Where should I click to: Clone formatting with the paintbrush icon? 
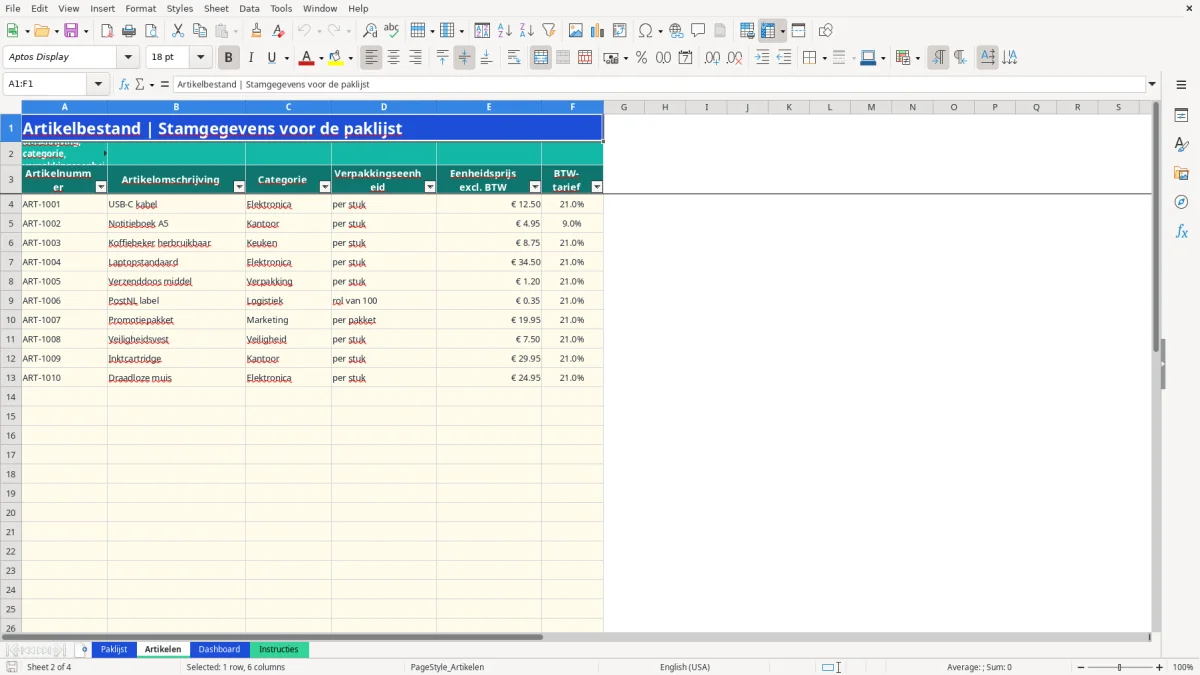point(257,31)
